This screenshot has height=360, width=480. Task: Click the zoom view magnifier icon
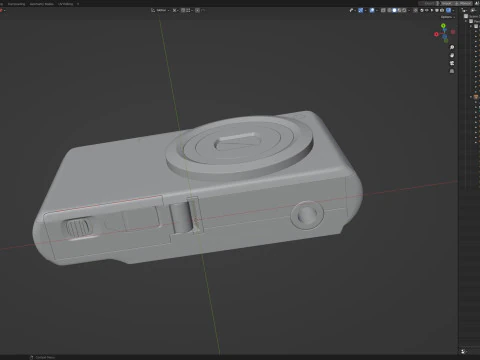point(452,47)
